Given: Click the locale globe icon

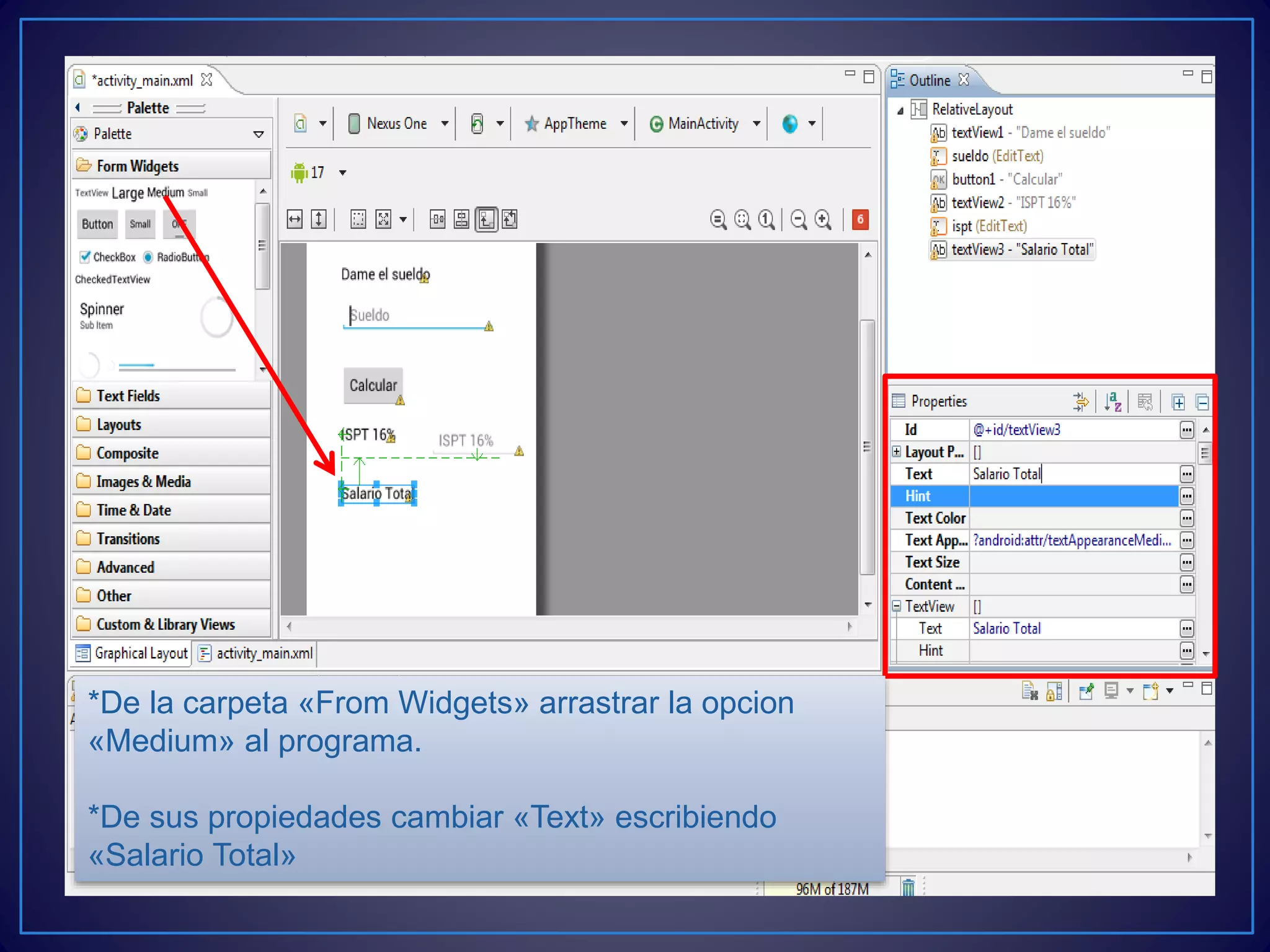Looking at the screenshot, I should click(790, 124).
